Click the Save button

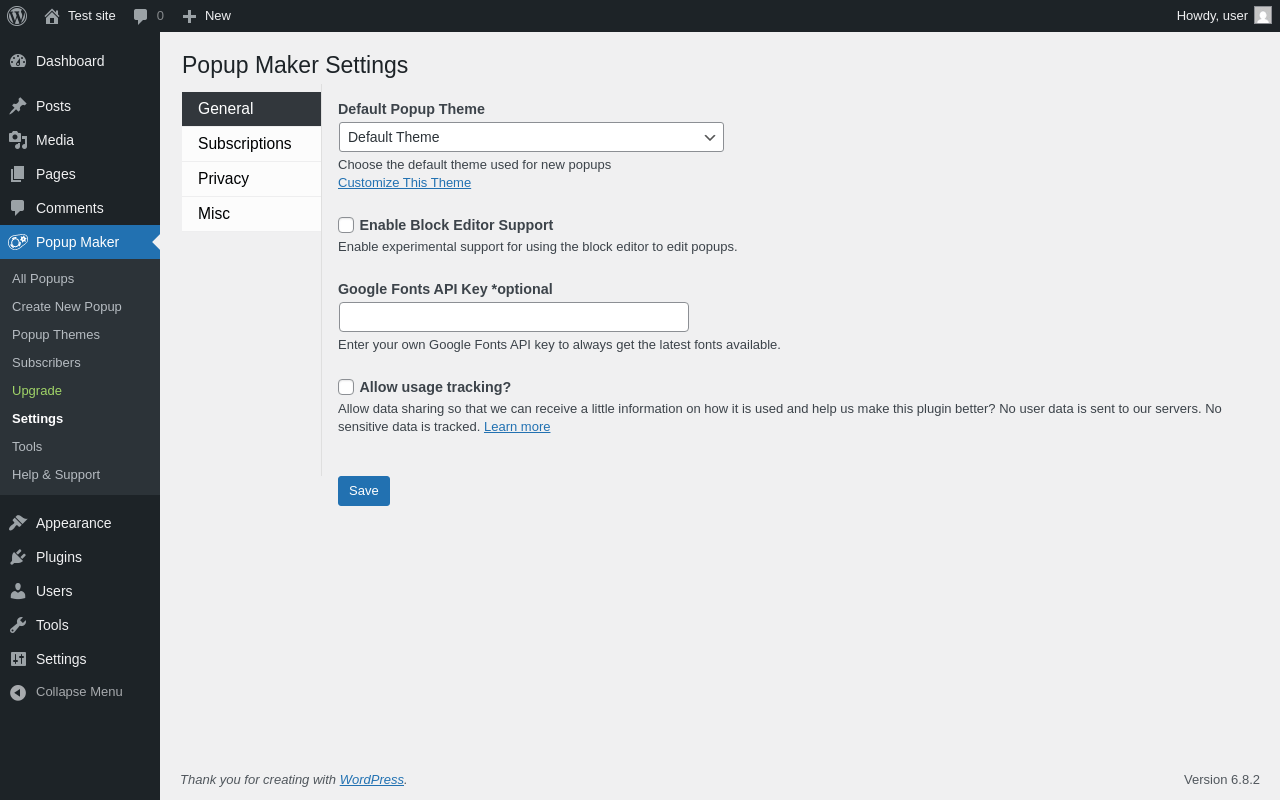364,491
